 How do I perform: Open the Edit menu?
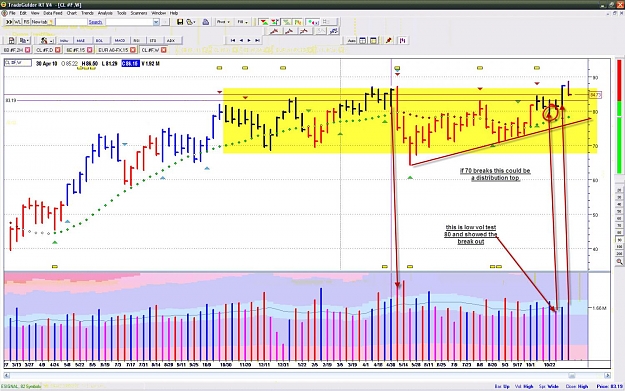click(x=23, y=13)
